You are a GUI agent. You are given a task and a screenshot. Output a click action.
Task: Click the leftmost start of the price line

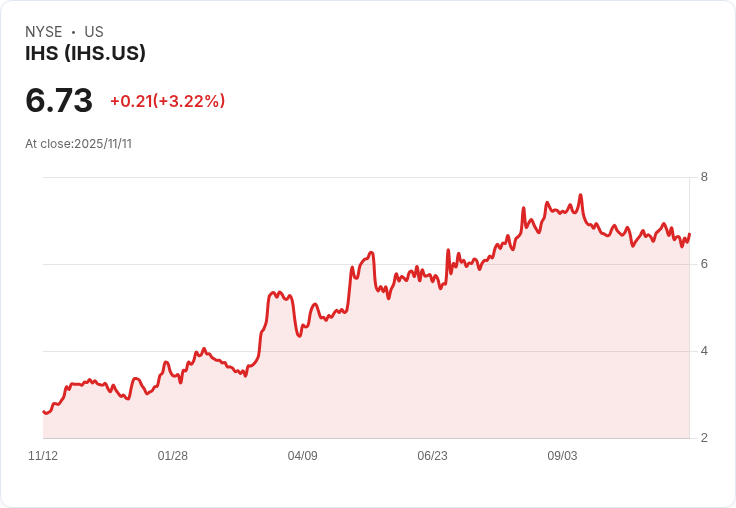tap(44, 411)
